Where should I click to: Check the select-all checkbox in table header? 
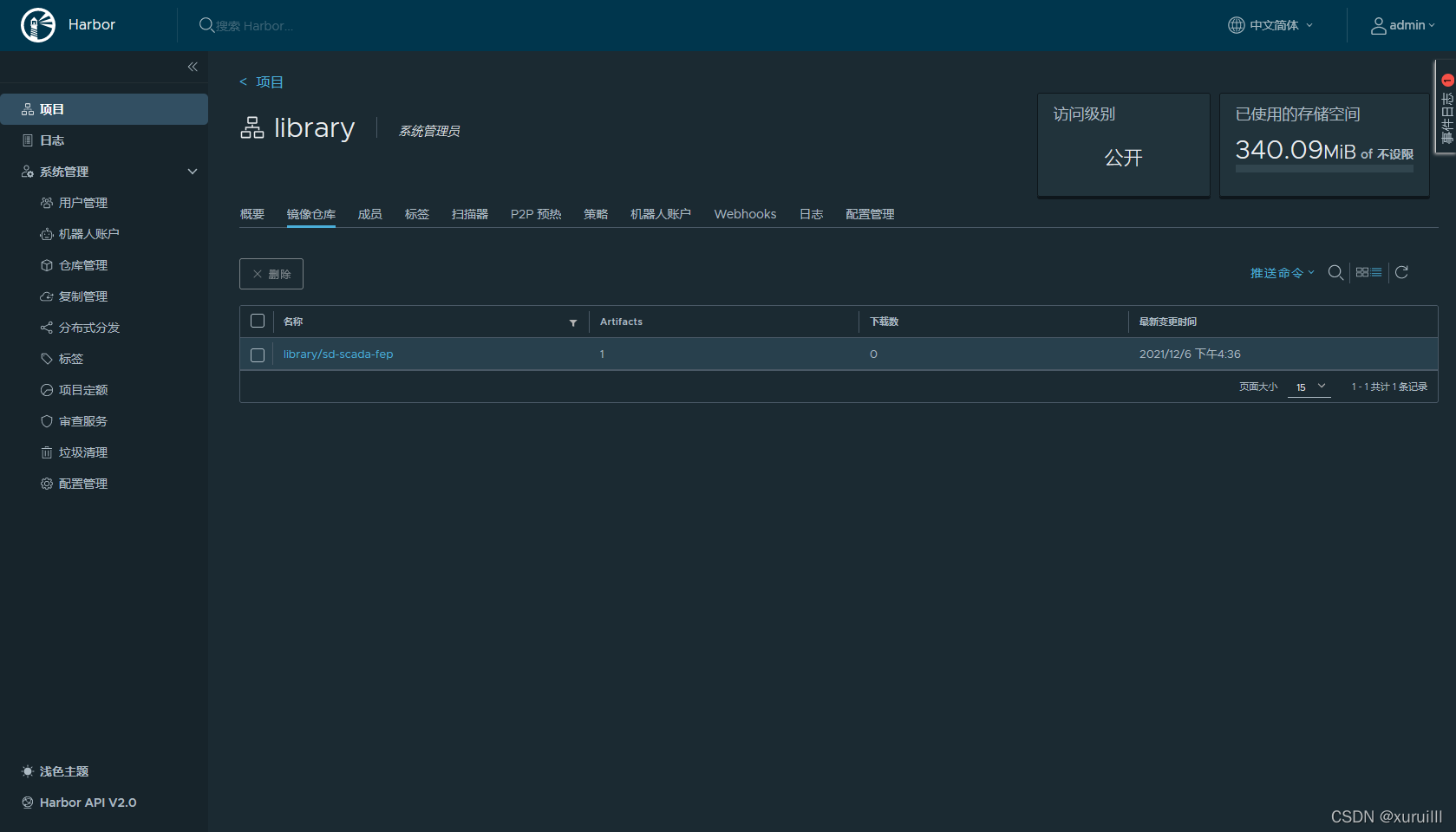point(258,321)
